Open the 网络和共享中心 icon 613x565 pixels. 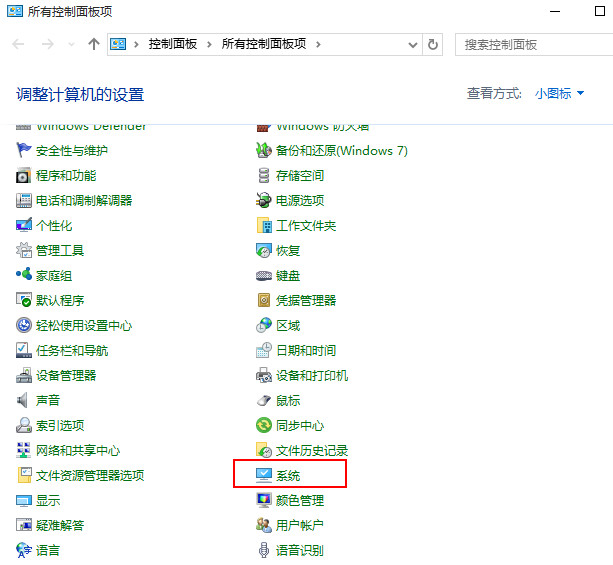23,450
